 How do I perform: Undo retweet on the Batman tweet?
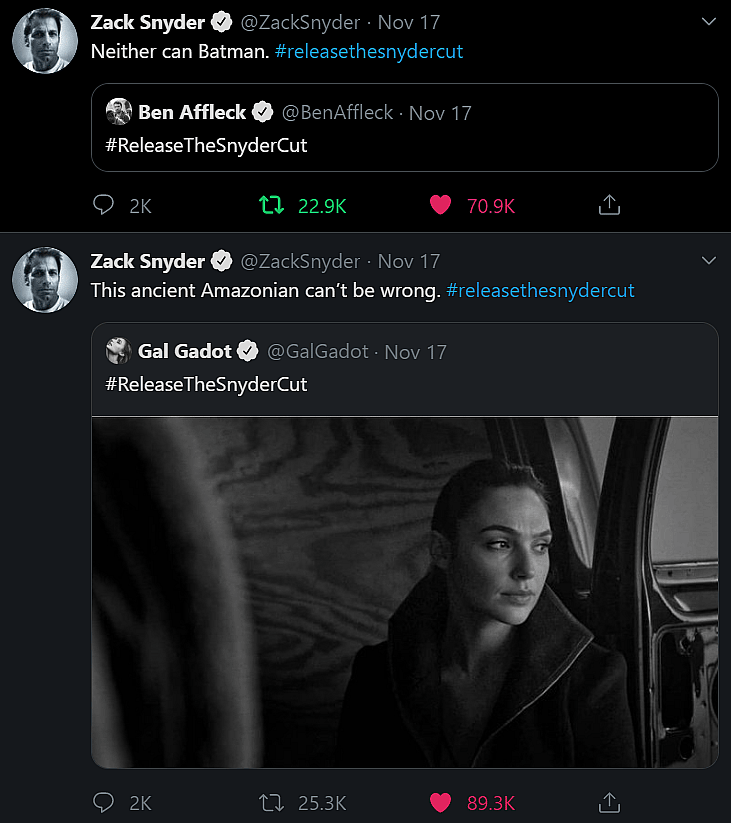click(271, 205)
